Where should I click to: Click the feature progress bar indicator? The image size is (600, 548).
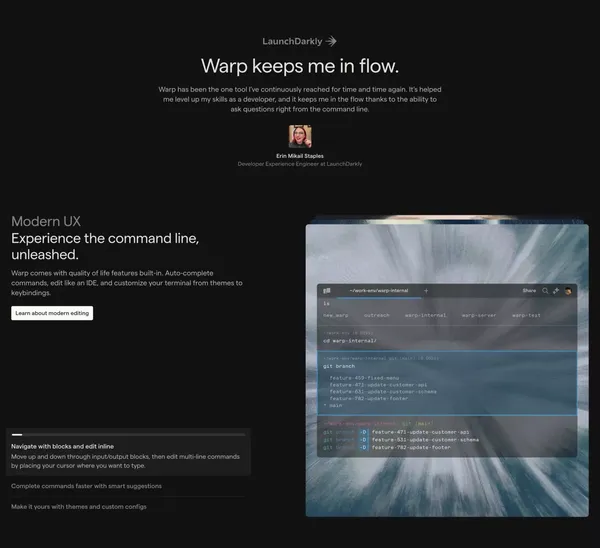128,435
